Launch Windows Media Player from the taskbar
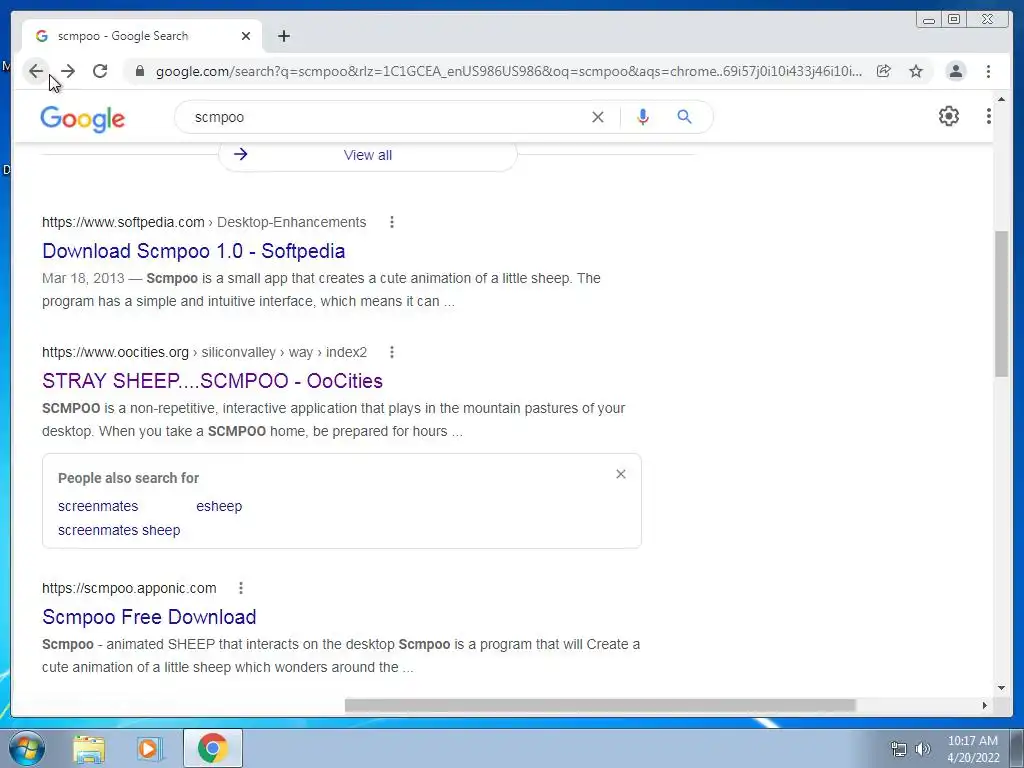The image size is (1024, 768). coord(149,748)
